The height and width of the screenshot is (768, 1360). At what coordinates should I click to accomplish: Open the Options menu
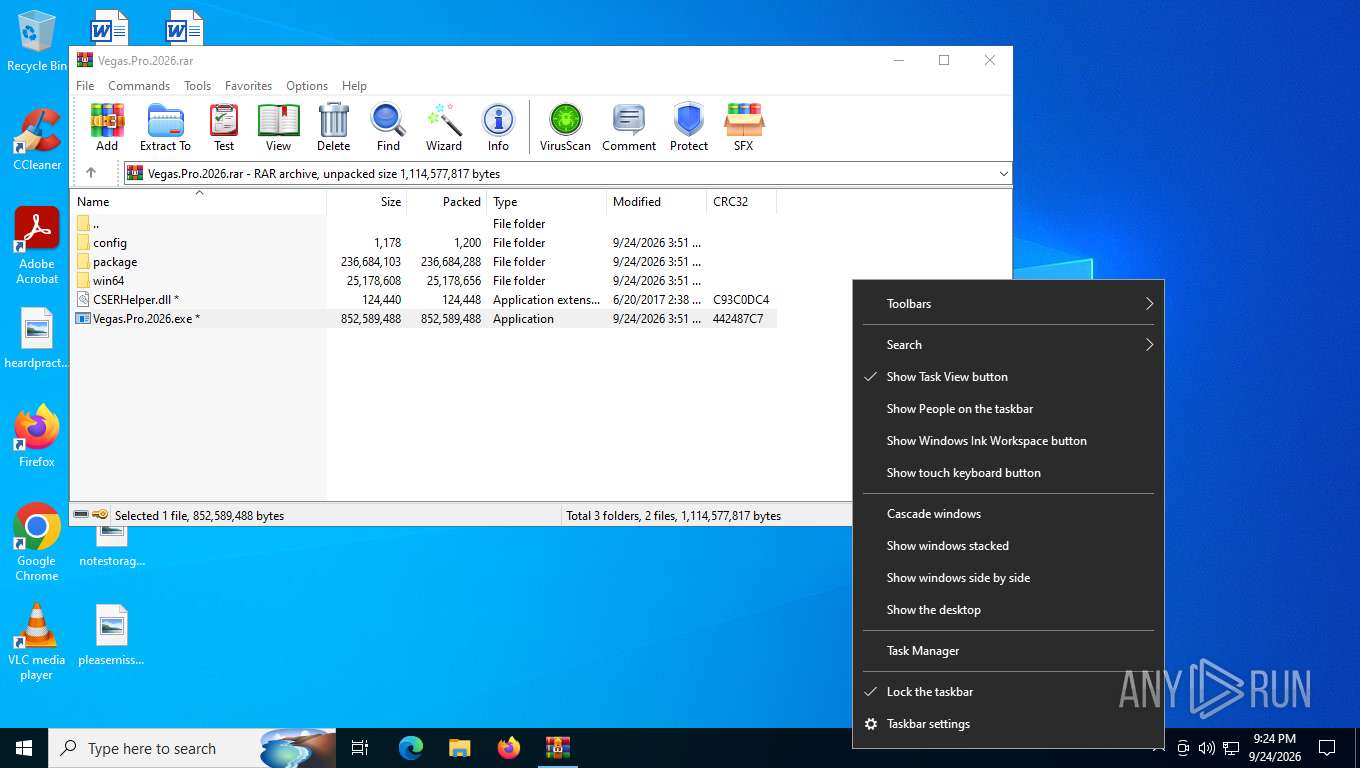click(x=307, y=86)
